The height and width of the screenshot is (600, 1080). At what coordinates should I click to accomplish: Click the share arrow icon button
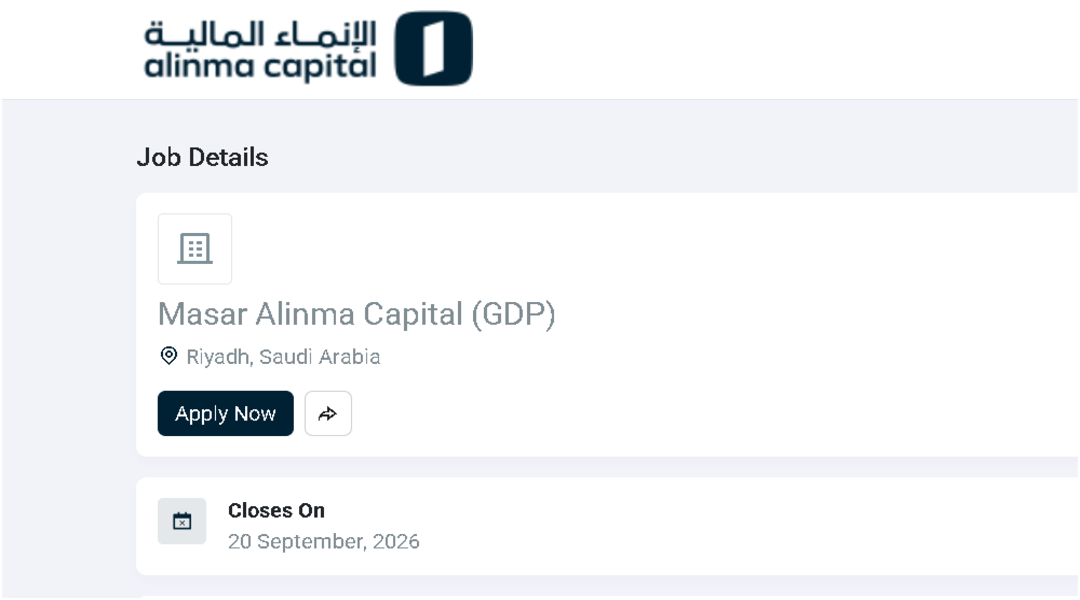coord(328,413)
